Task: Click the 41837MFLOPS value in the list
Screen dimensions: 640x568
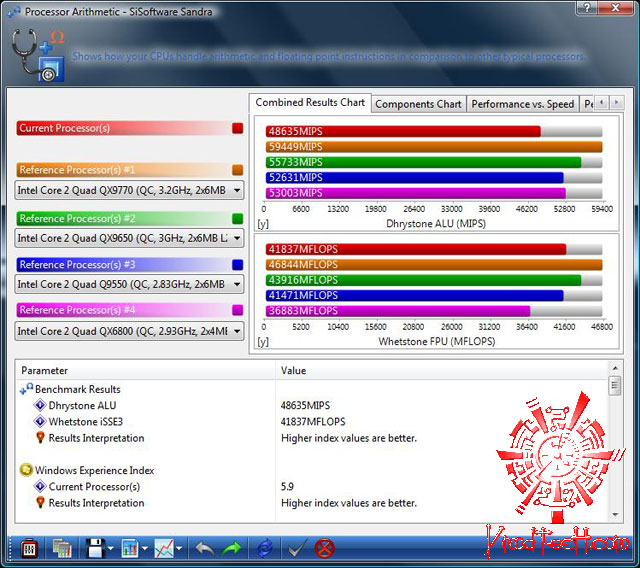Action: [x=313, y=422]
